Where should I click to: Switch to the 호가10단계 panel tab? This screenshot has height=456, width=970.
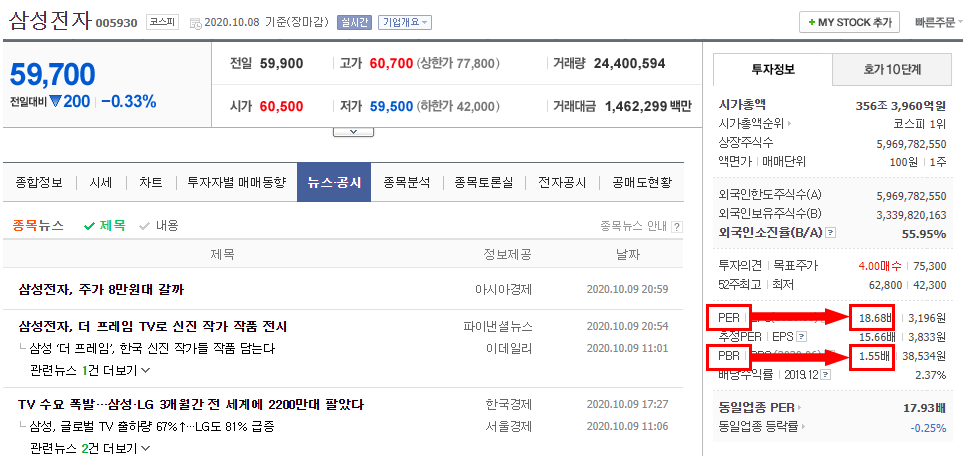[892, 69]
